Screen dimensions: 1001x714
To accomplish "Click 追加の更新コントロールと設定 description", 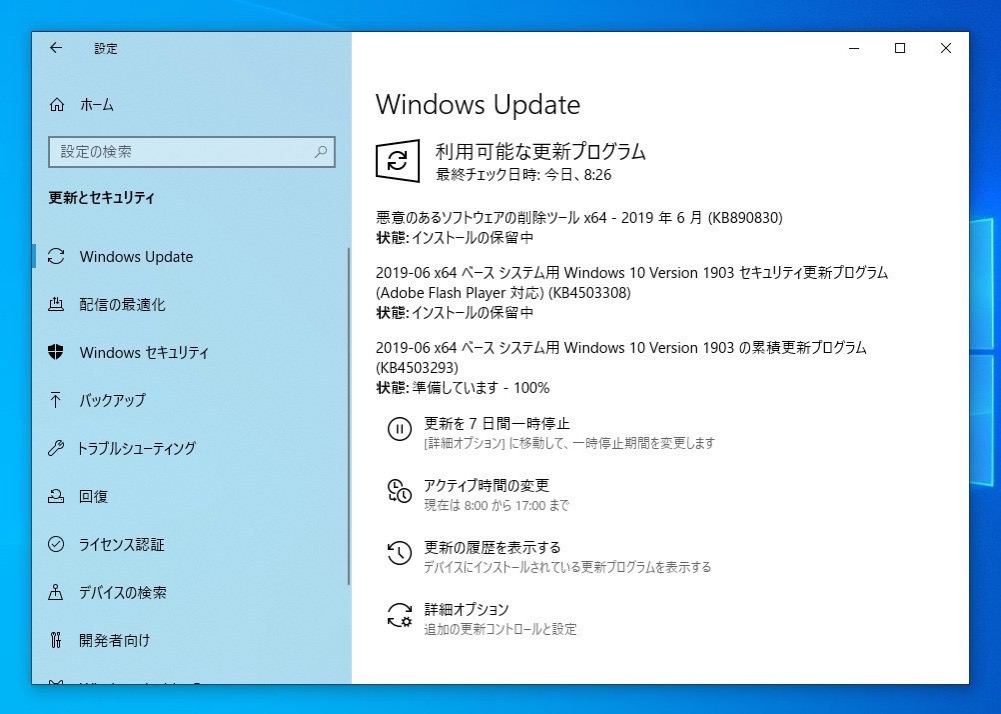I will [x=500, y=629].
